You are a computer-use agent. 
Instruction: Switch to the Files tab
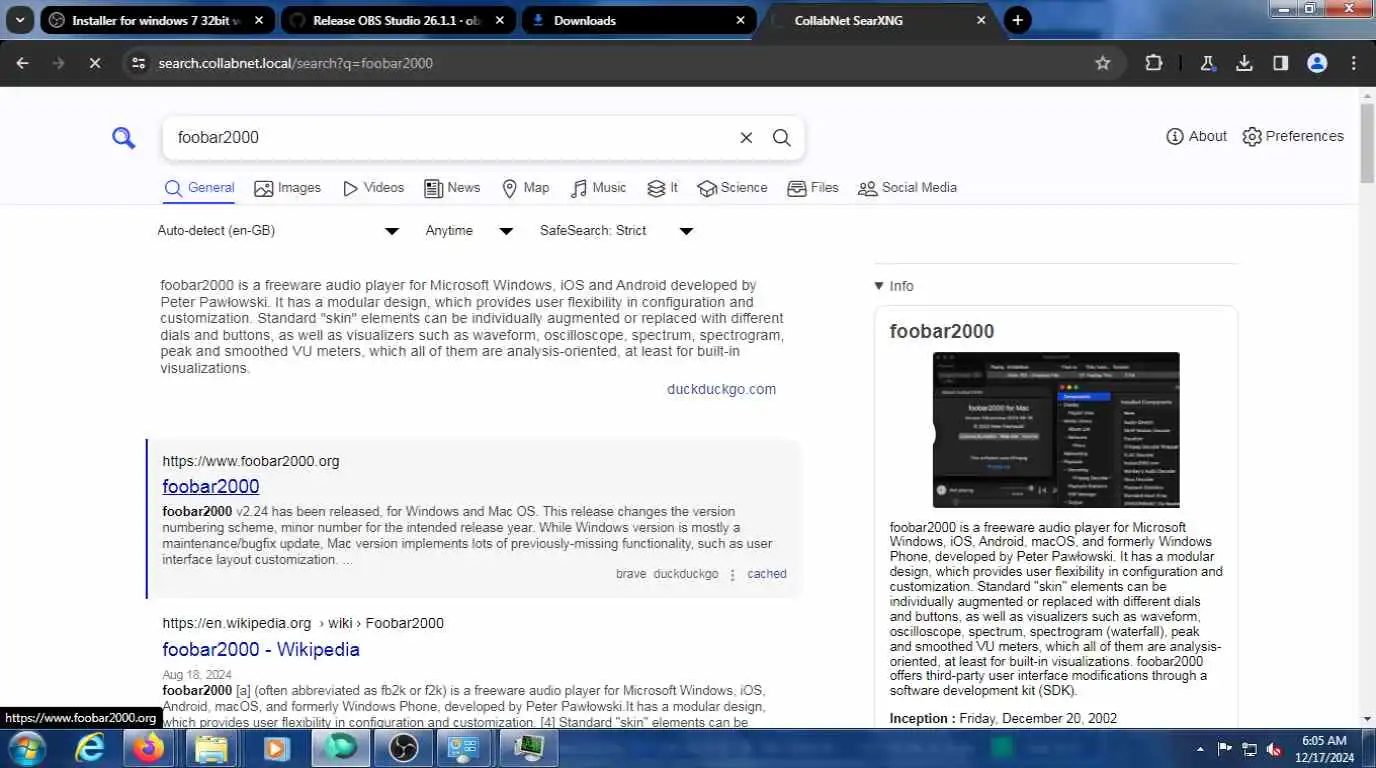point(813,188)
